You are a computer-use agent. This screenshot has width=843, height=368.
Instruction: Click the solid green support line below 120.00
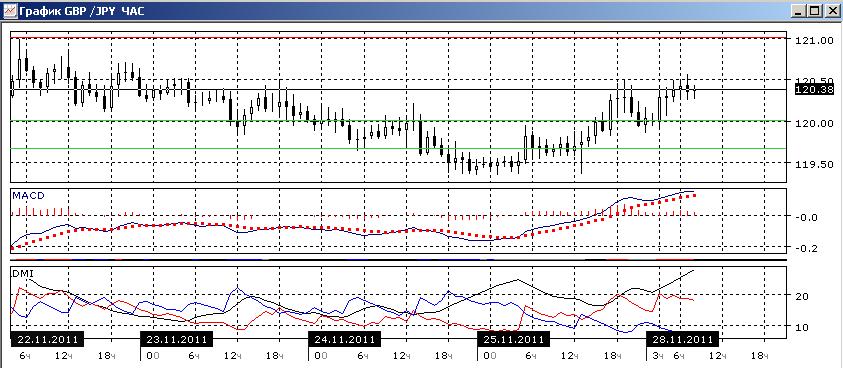click(x=398, y=148)
